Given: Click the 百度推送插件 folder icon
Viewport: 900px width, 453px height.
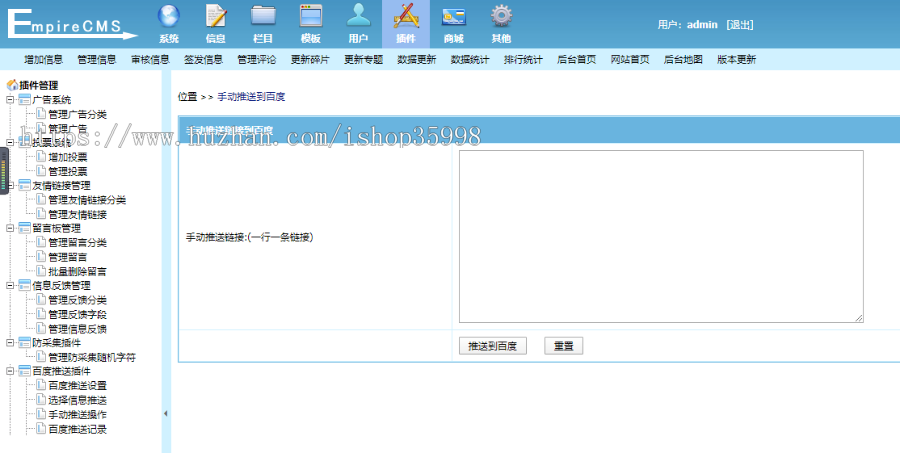Looking at the screenshot, I should pos(24,371).
